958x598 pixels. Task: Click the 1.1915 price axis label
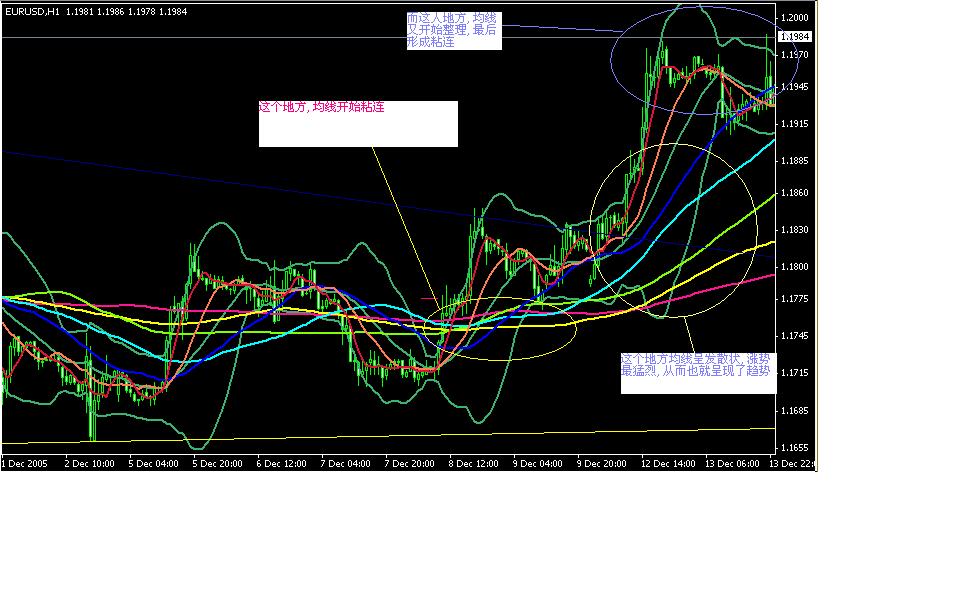point(795,124)
